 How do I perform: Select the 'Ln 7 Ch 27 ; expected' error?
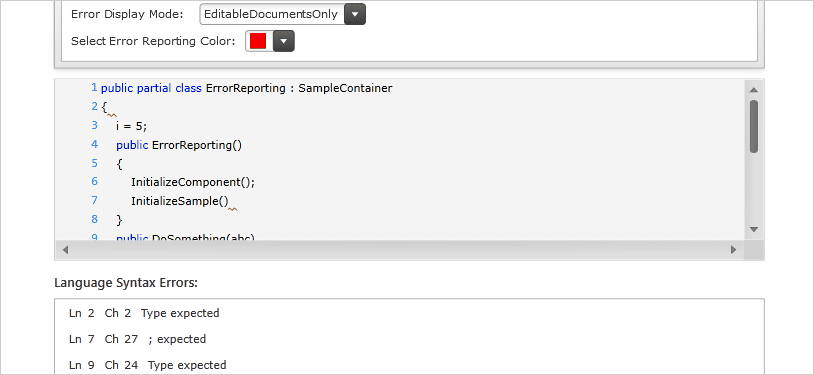(x=138, y=339)
